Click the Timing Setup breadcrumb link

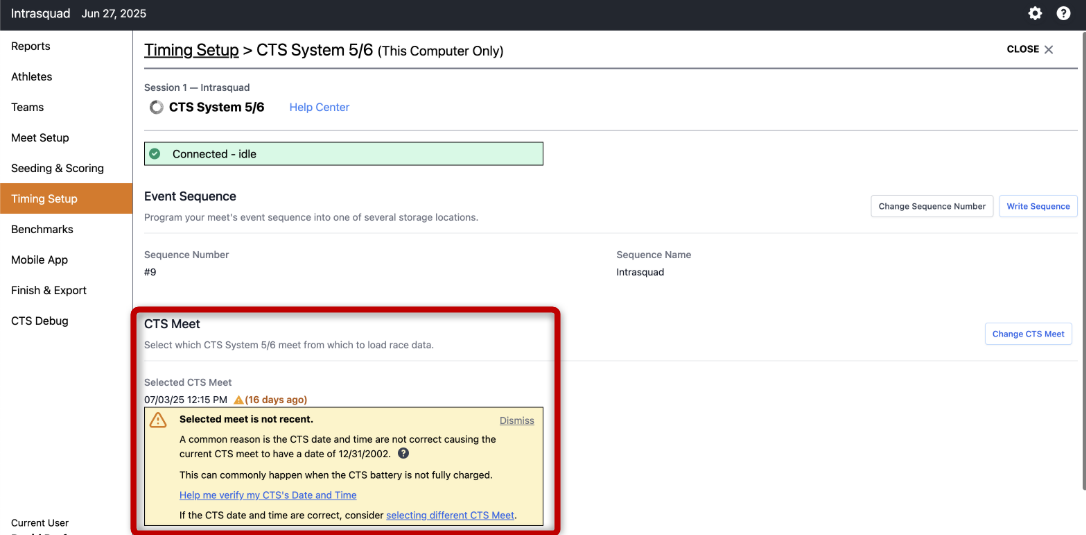191,50
